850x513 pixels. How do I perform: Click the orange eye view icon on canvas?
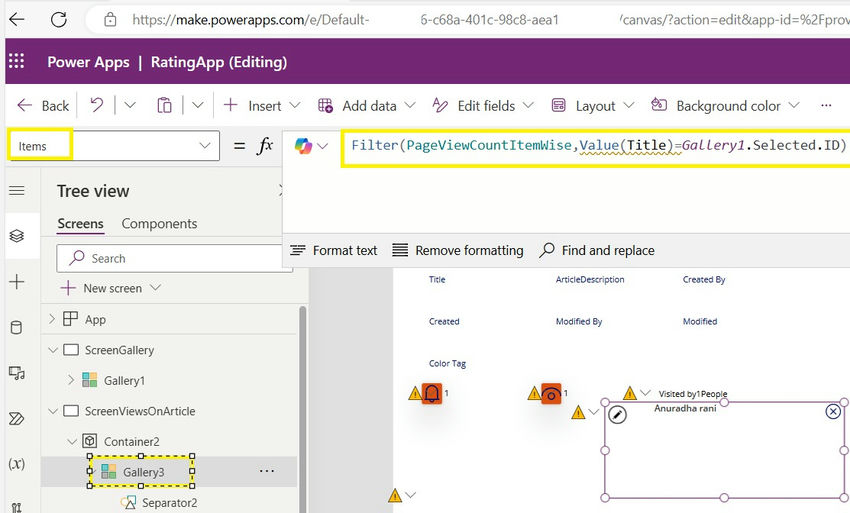pos(551,393)
